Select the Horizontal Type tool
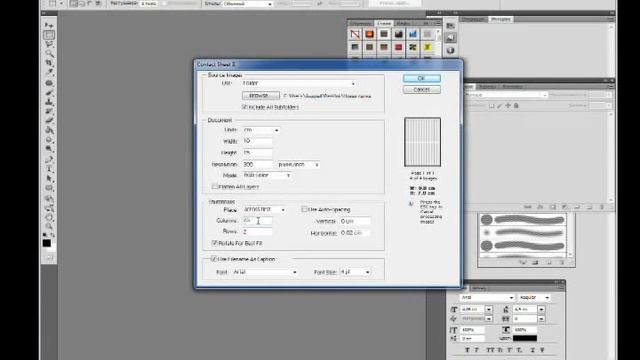Screen dimensions: 640x360 49,169
